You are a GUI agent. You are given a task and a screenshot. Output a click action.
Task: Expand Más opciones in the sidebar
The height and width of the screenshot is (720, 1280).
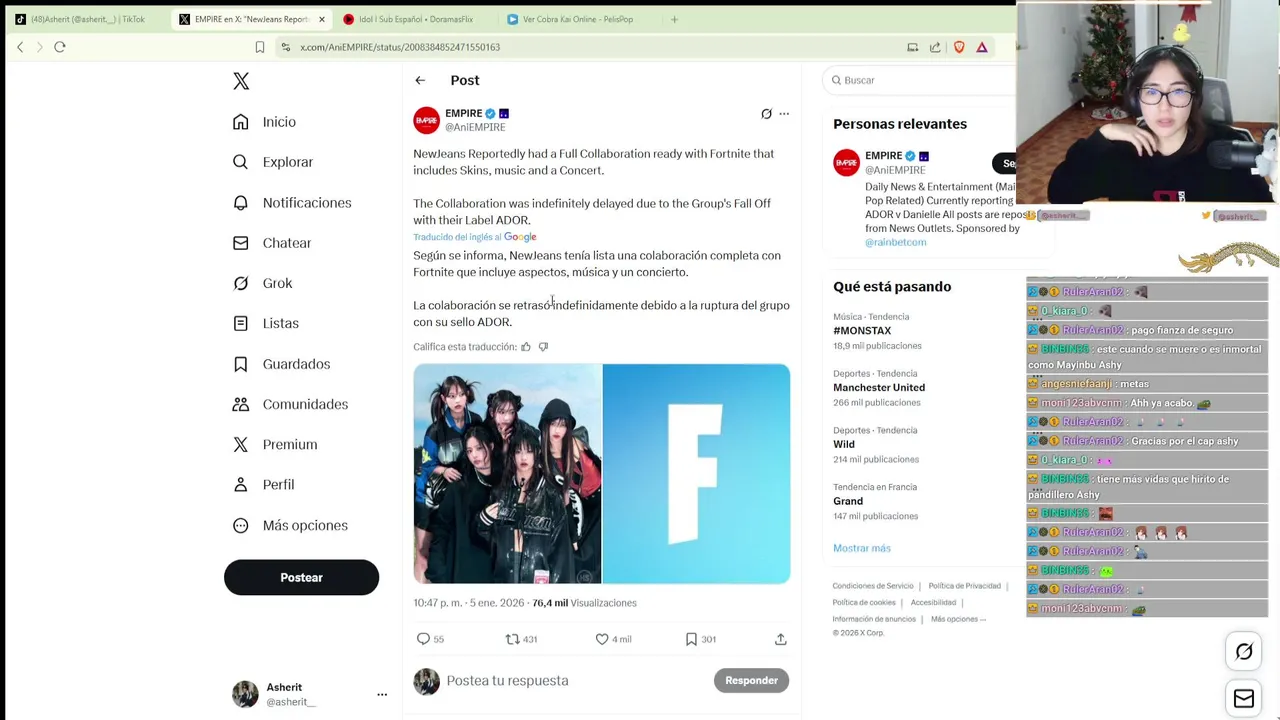click(x=290, y=526)
